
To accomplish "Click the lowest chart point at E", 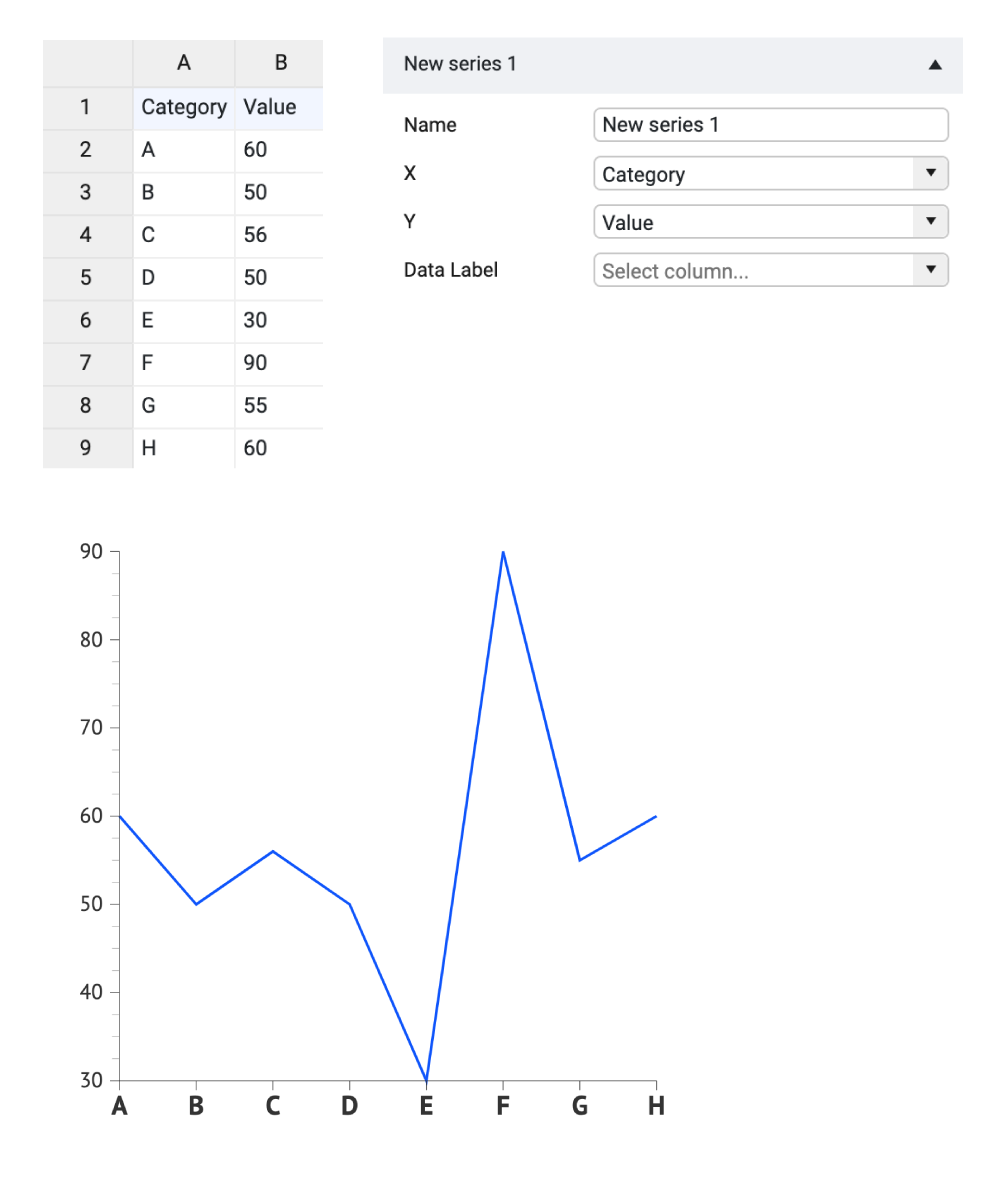I will click(x=426, y=1078).
